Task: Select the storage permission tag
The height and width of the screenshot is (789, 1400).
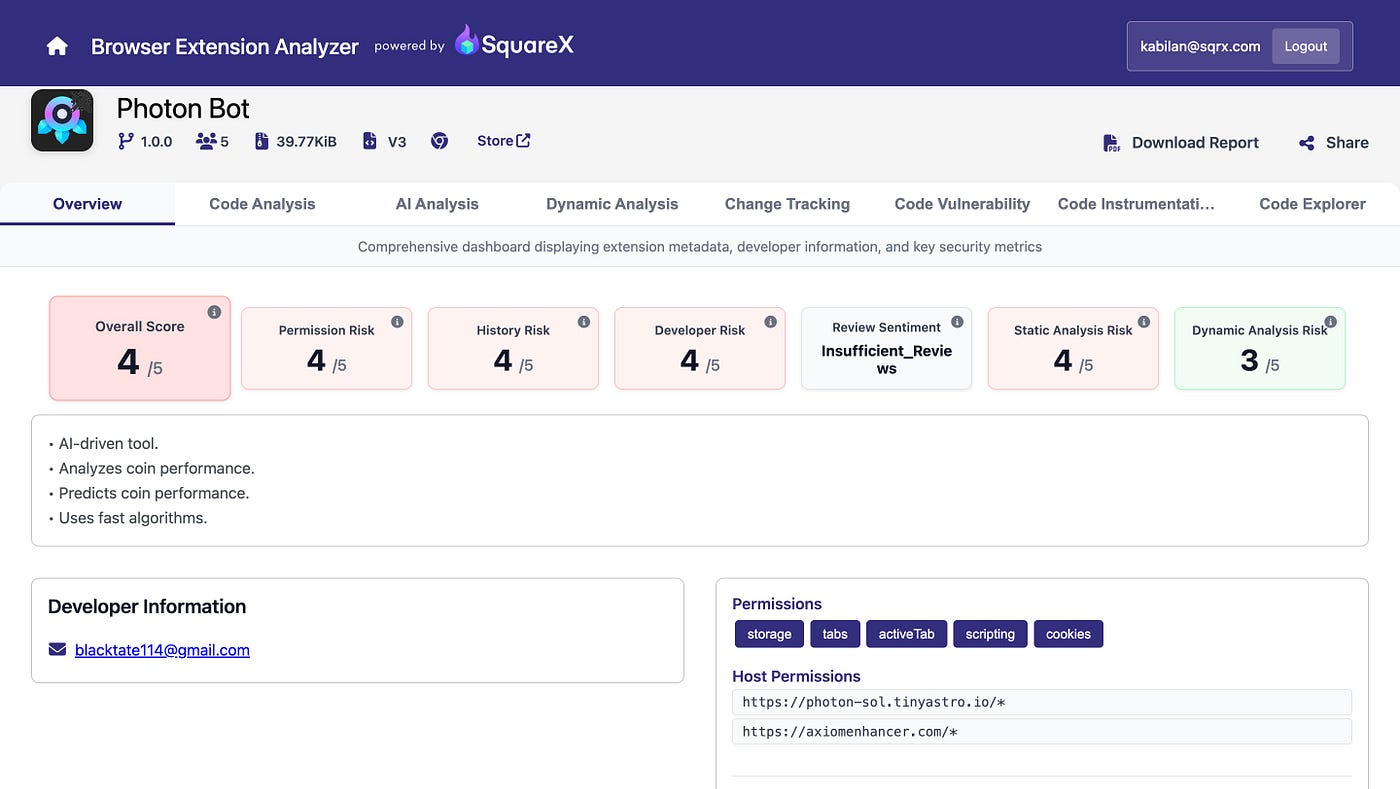Action: click(x=769, y=634)
